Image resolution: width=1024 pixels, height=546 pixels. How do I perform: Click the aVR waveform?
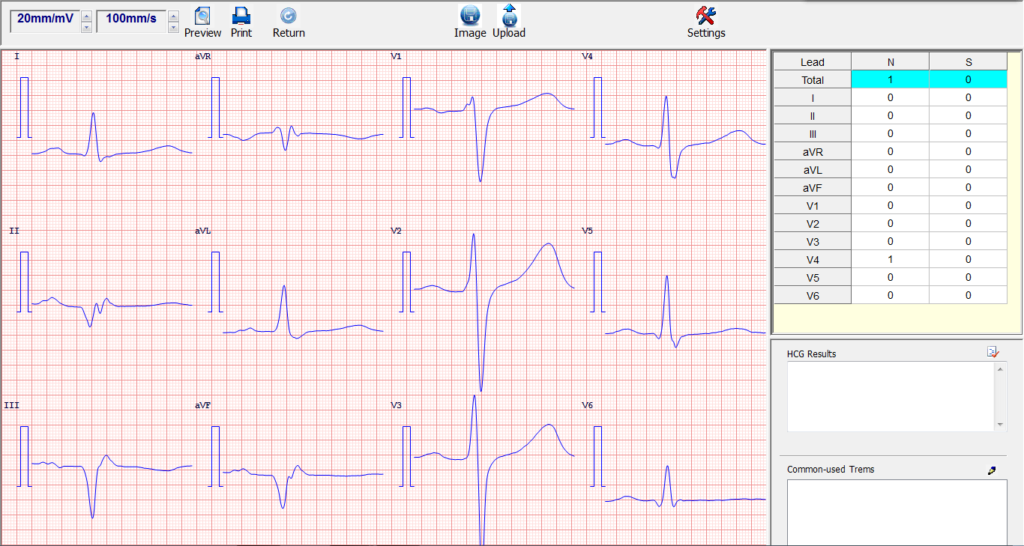[x=303, y=137]
